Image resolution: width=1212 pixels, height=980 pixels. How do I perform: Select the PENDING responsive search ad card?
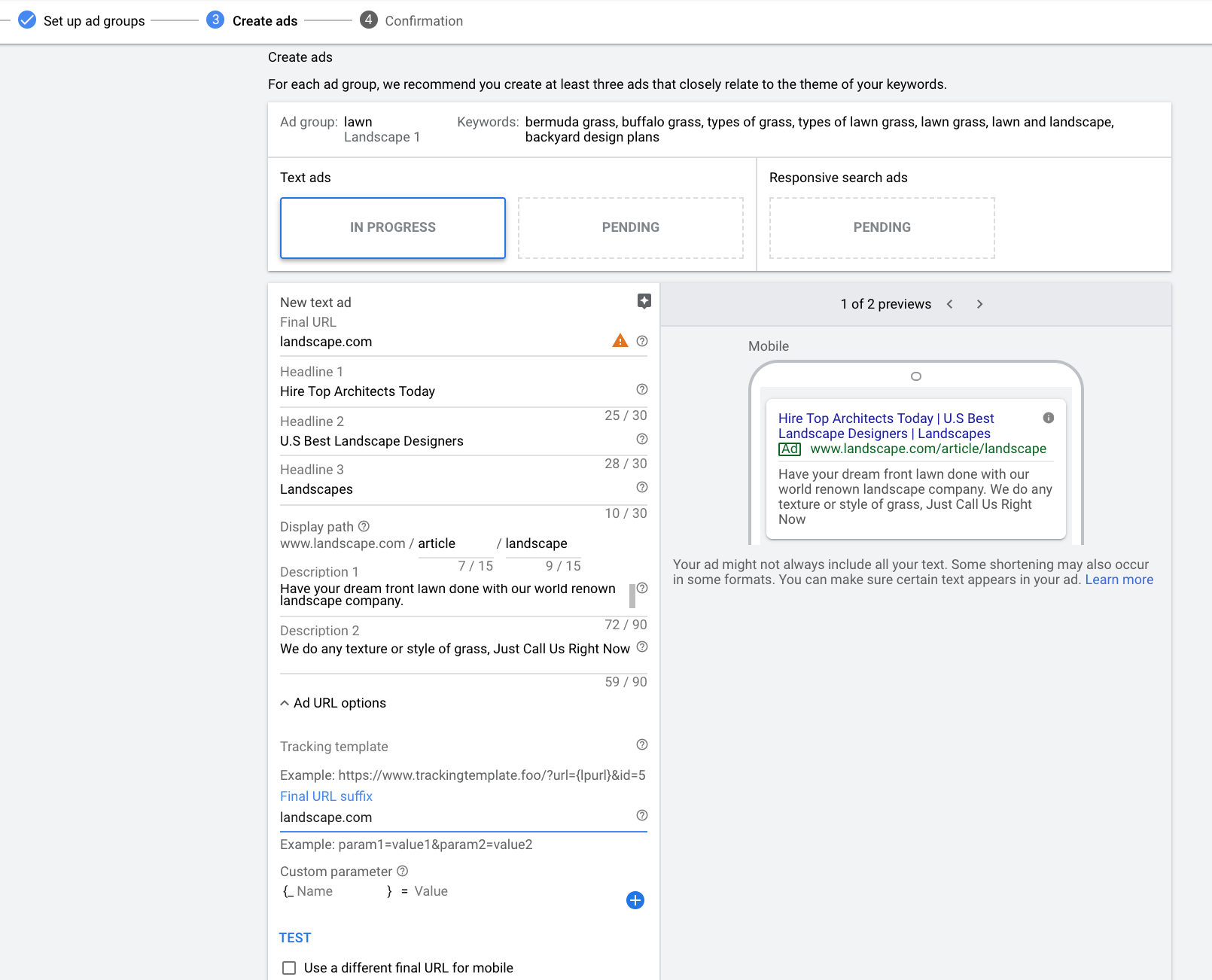coord(882,228)
